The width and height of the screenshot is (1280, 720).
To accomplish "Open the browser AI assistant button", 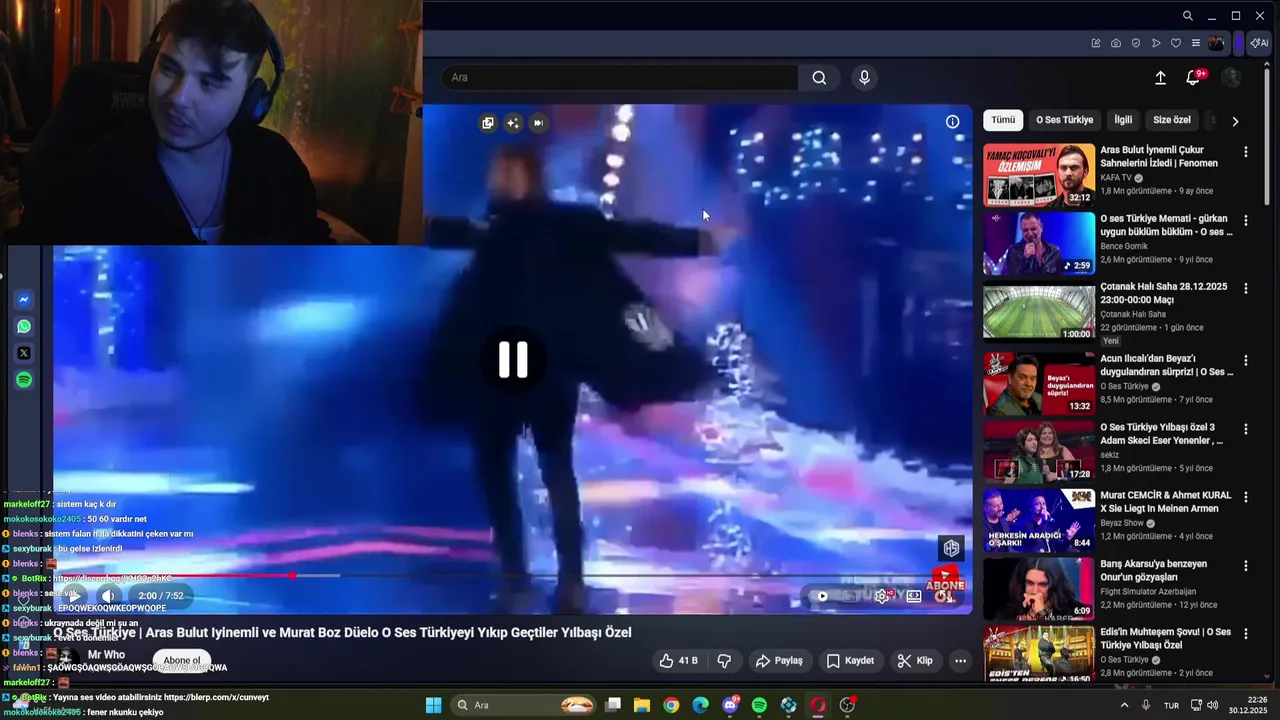I will coord(1259,43).
